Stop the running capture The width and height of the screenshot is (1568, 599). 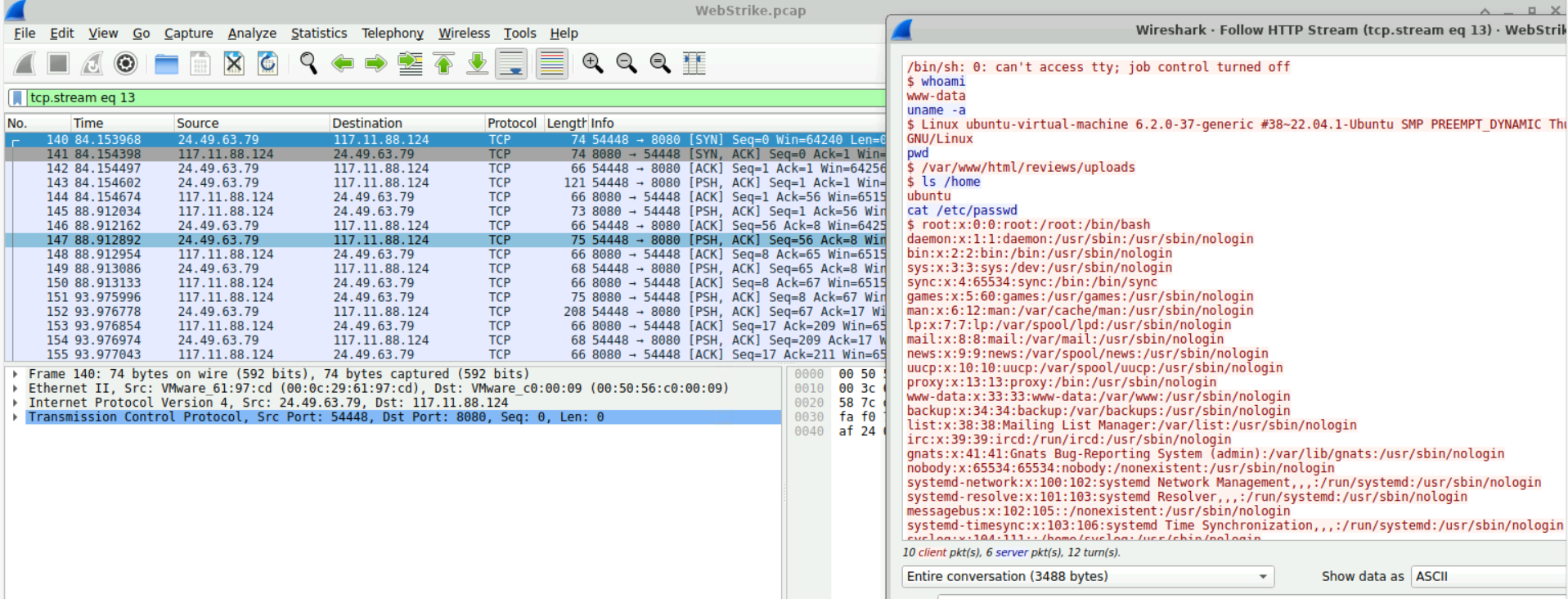57,63
